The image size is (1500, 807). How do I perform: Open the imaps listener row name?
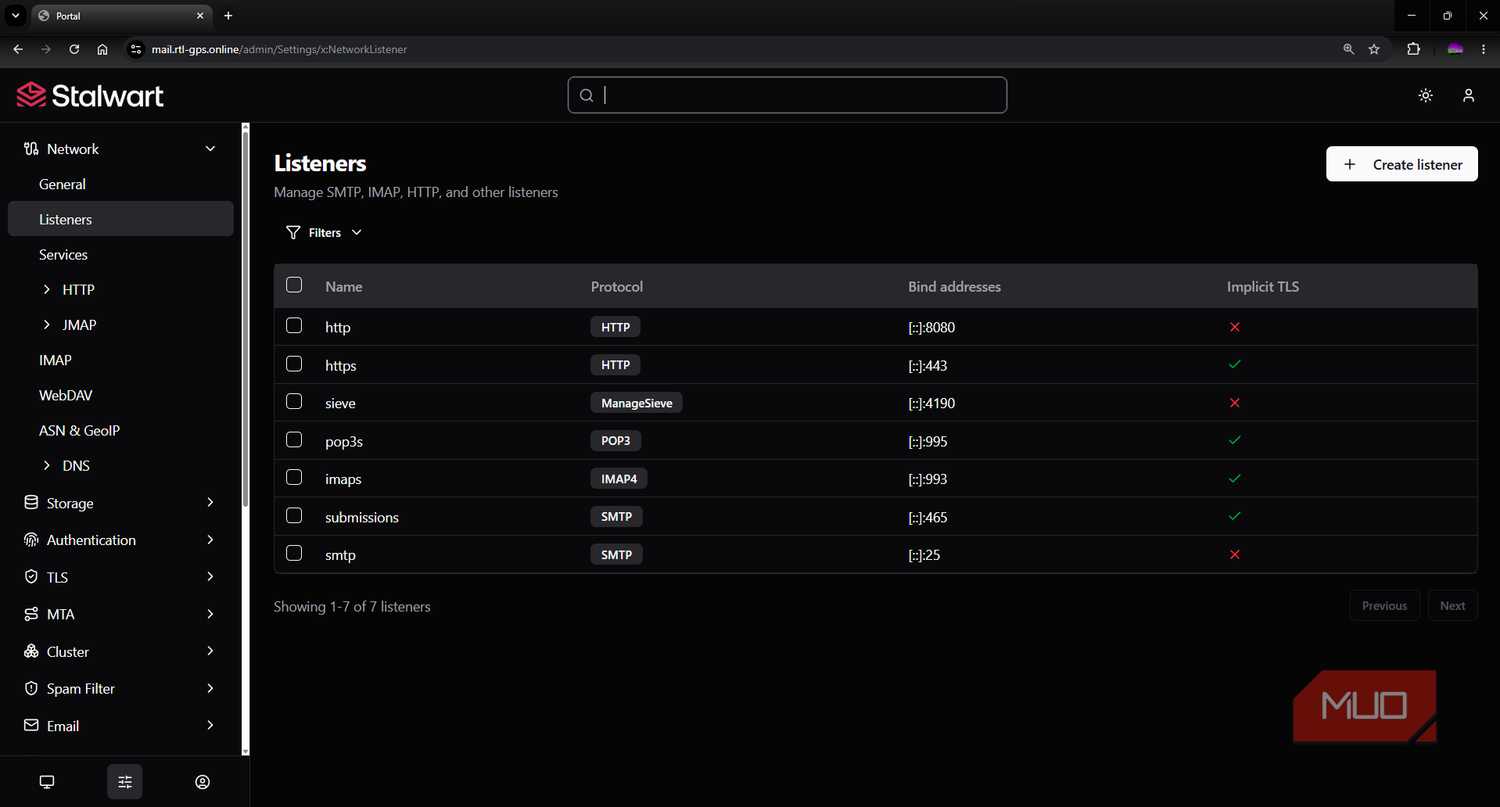pyautogui.click(x=343, y=479)
